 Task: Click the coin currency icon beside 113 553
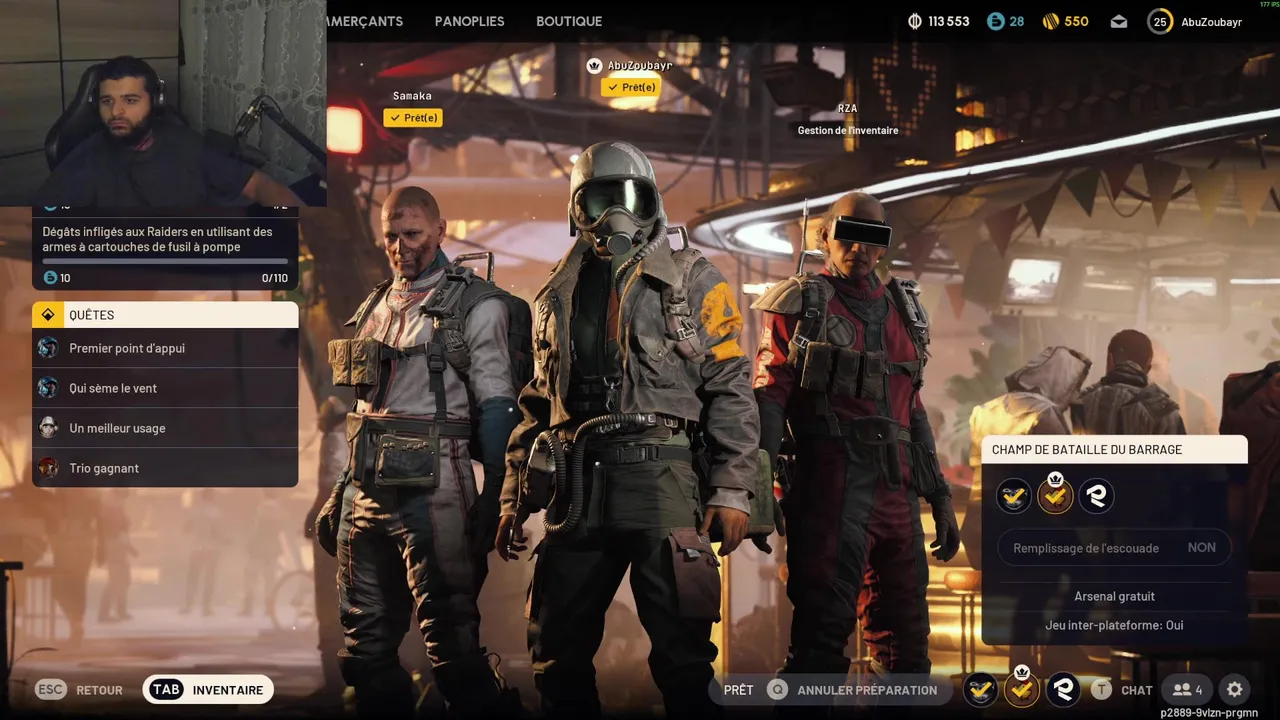(x=915, y=21)
